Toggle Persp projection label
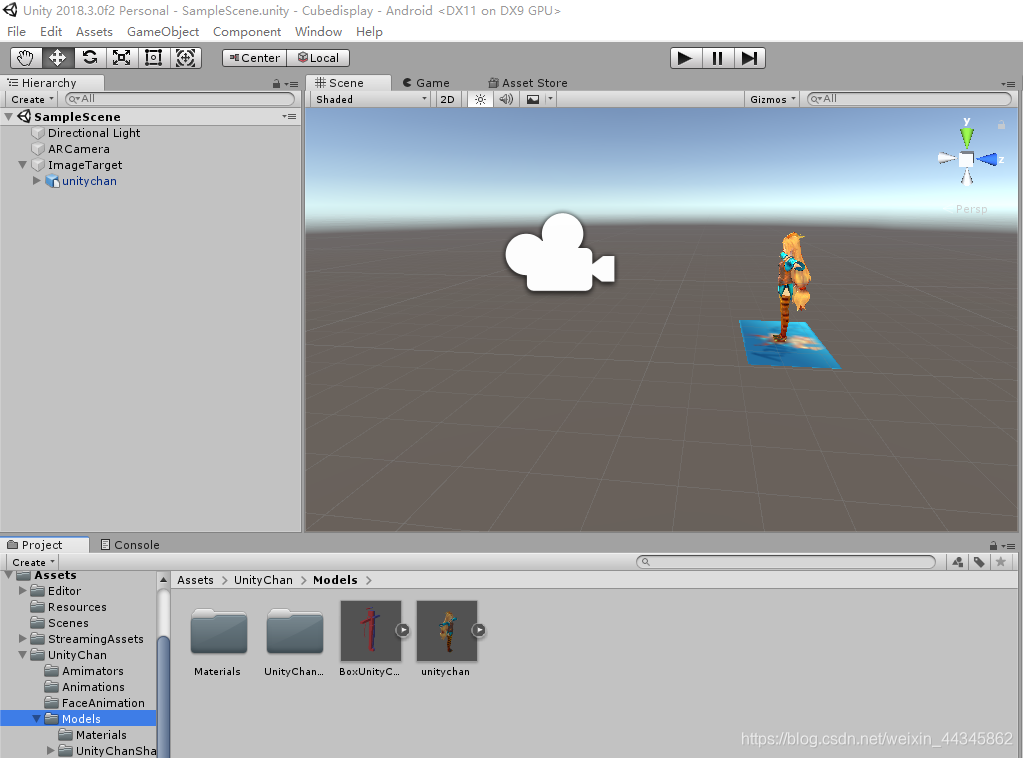The height and width of the screenshot is (758, 1023). click(x=971, y=209)
